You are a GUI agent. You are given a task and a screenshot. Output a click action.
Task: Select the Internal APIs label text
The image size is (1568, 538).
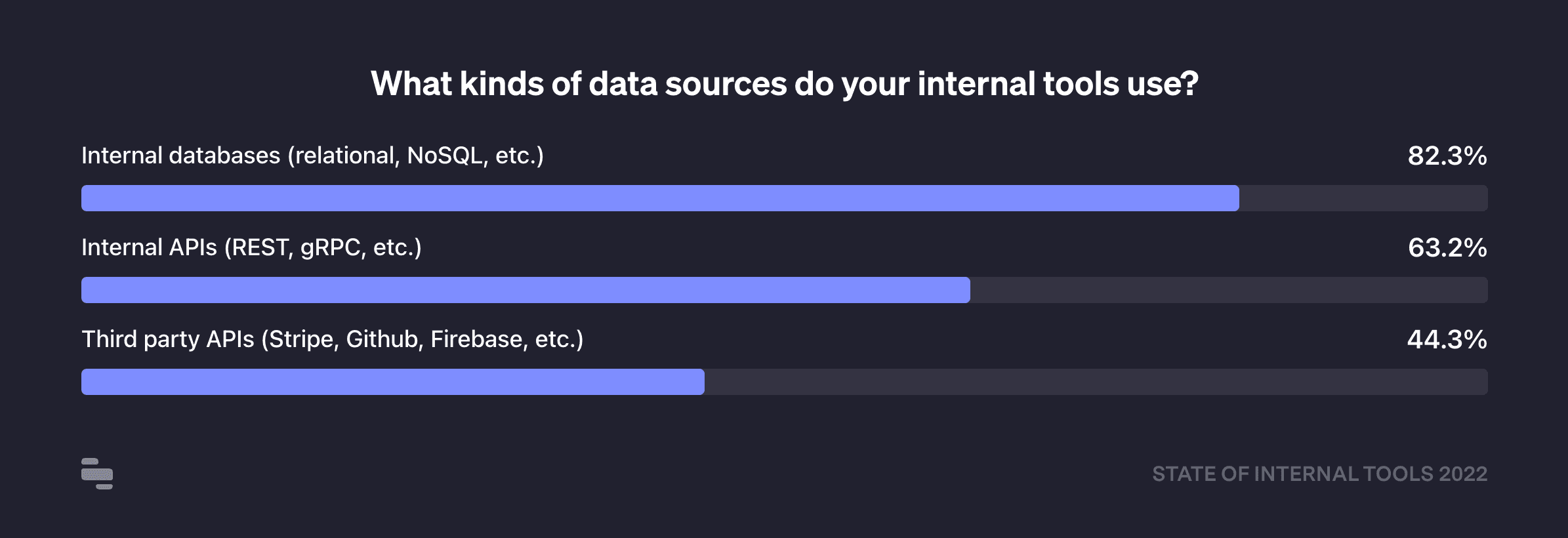tap(251, 247)
